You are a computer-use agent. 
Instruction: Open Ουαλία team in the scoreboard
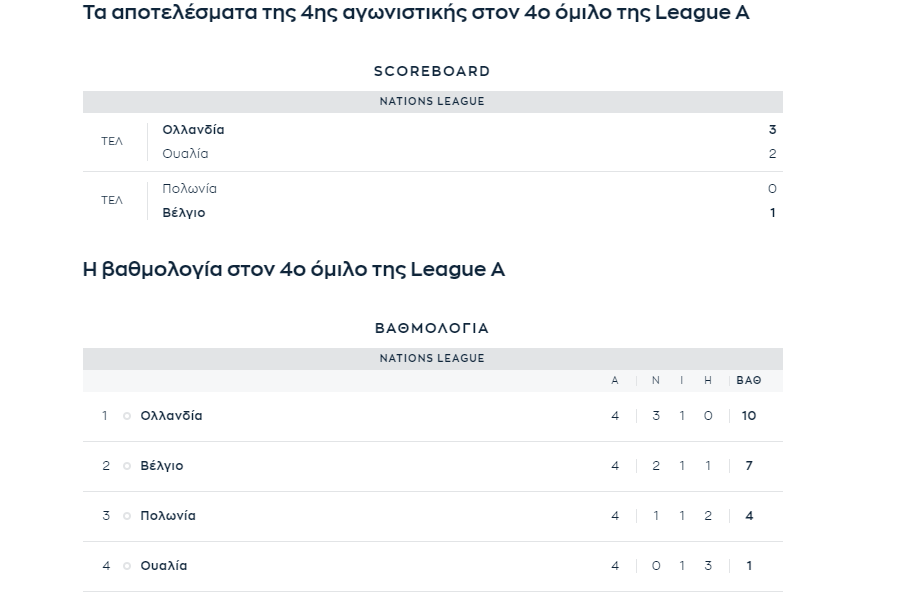click(185, 153)
